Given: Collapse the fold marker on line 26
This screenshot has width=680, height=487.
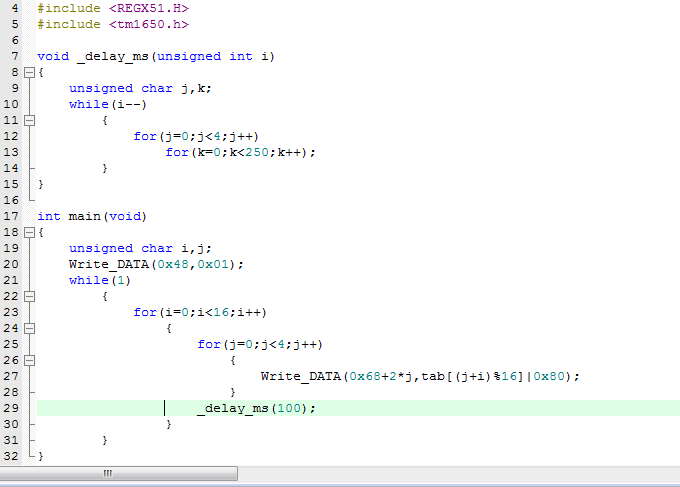Looking at the screenshot, I should click(x=29, y=360).
